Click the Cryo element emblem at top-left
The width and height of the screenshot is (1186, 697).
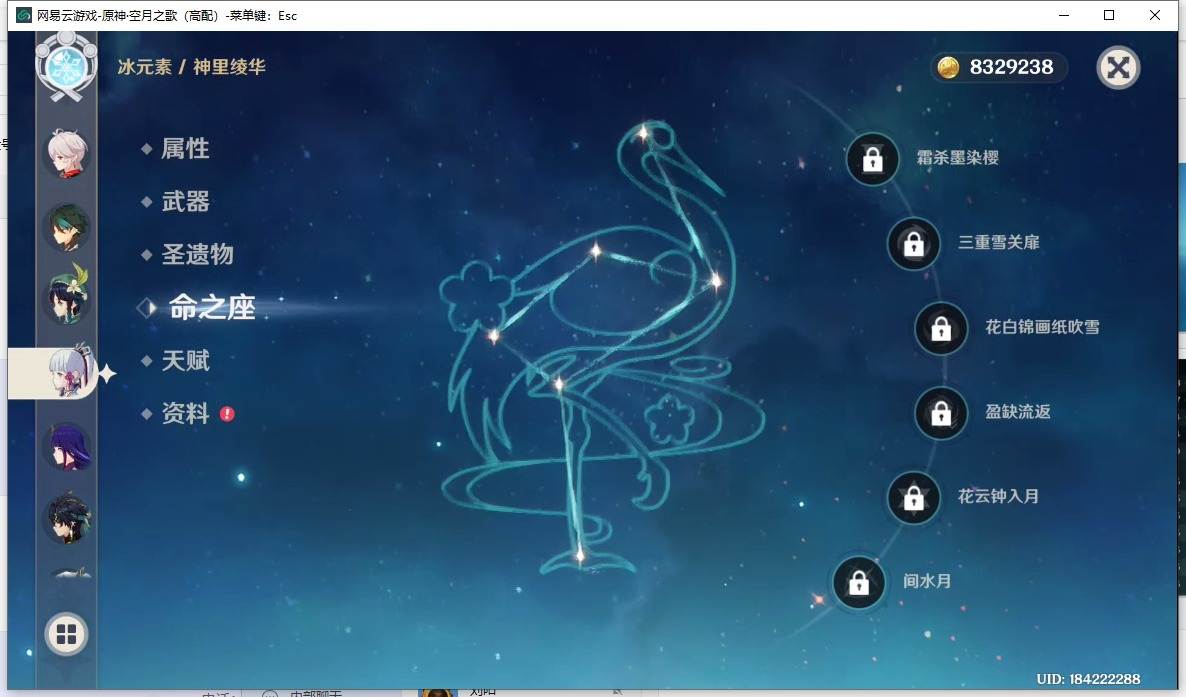click(x=67, y=65)
